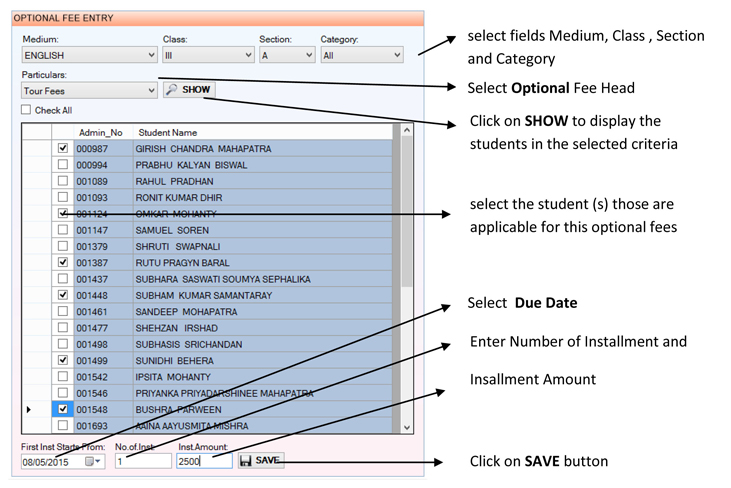Uncheck student 001499 Sunidhi Behera
Viewport: 731px width, 488px height.
pyautogui.click(x=62, y=360)
